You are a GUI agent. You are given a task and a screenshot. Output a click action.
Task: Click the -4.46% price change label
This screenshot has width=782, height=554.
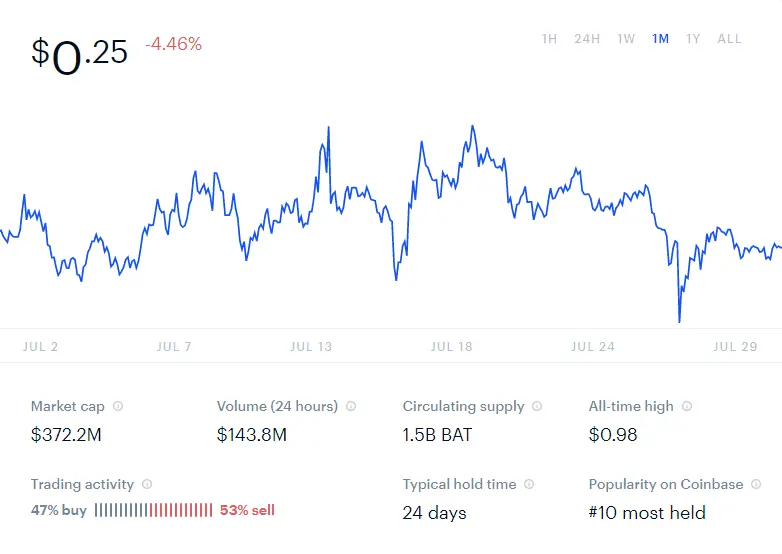174,44
